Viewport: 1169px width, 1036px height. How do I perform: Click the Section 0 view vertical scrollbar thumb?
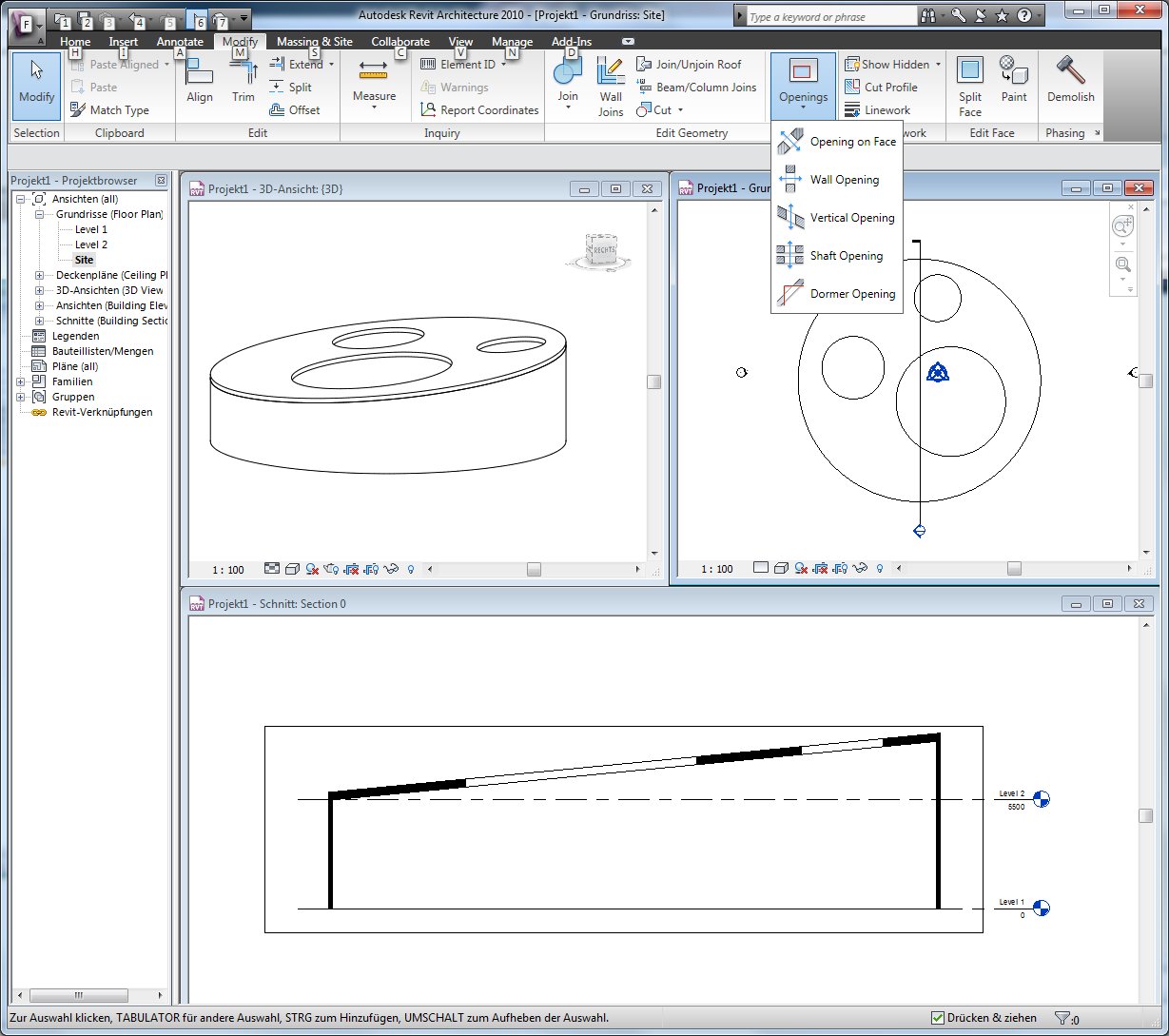point(1145,815)
